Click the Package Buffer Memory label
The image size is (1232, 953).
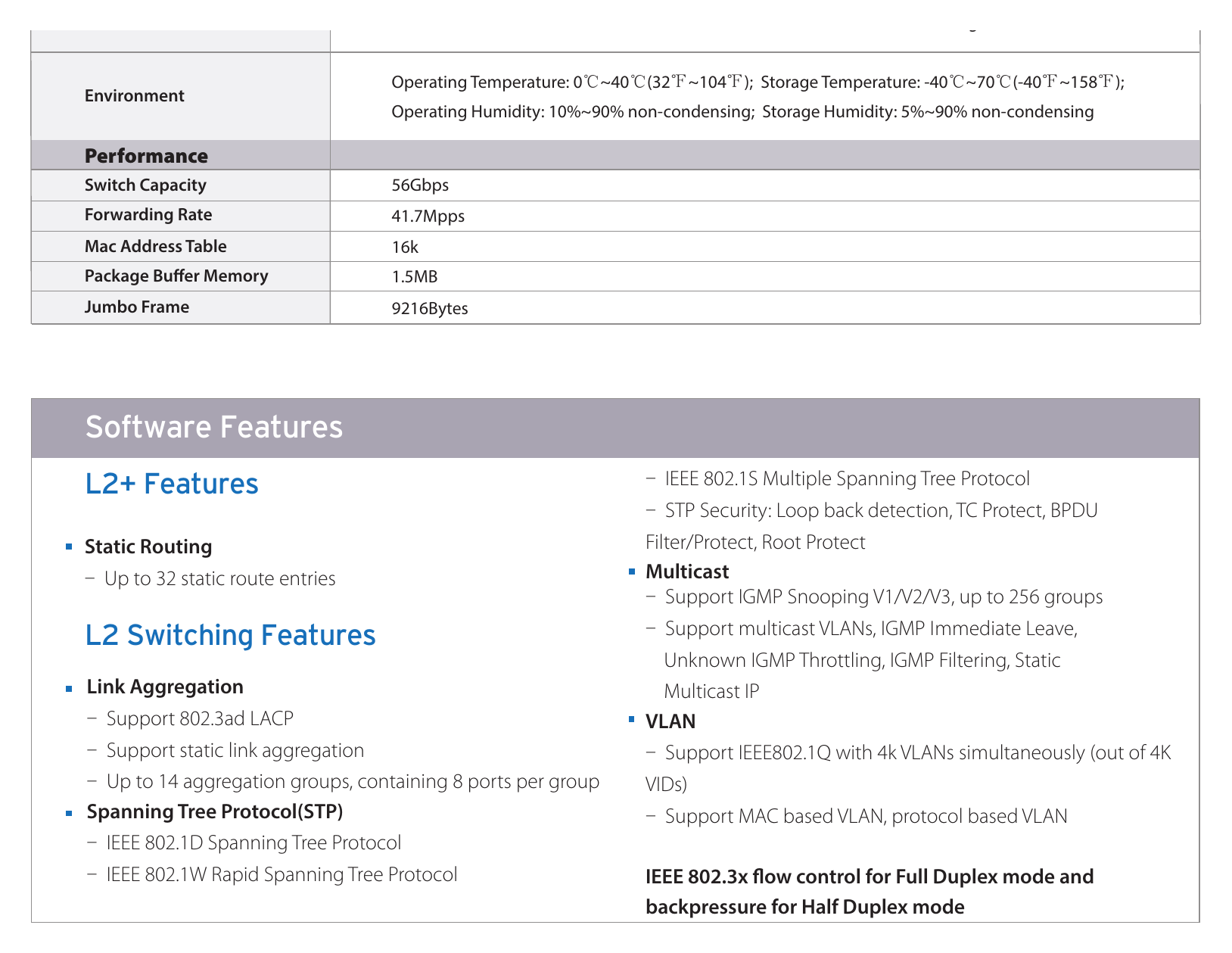tap(176, 276)
